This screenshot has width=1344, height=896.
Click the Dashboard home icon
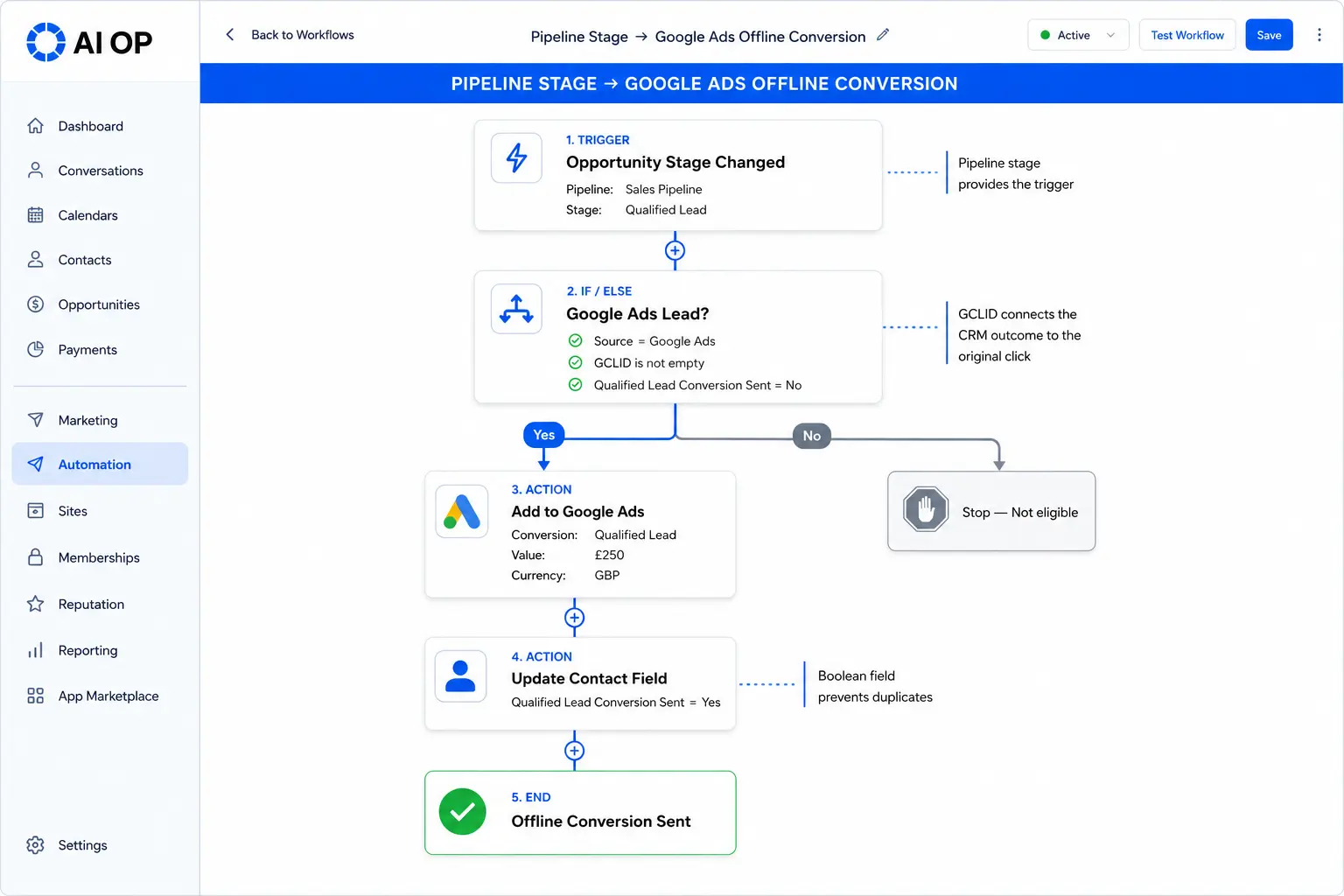tap(35, 126)
